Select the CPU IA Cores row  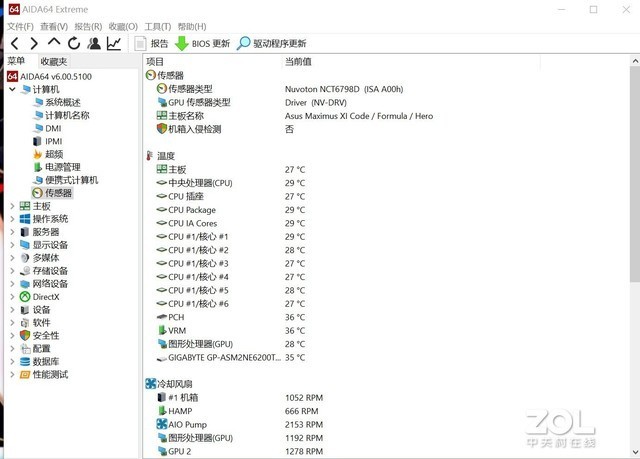tap(231, 223)
